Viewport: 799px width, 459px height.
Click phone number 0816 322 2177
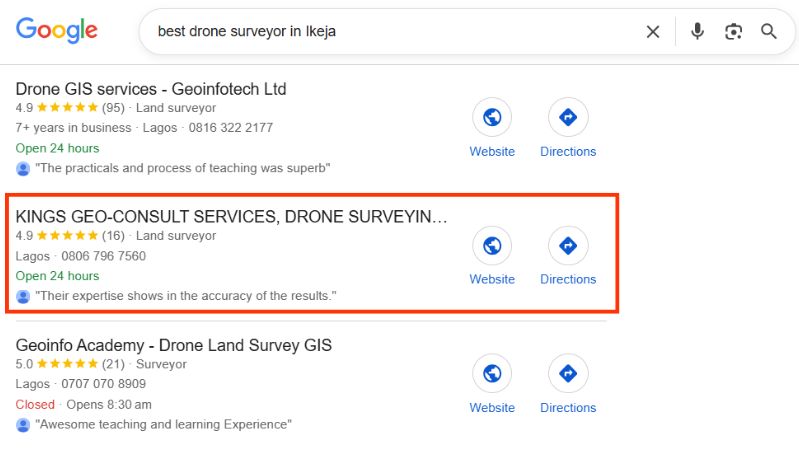tap(231, 128)
